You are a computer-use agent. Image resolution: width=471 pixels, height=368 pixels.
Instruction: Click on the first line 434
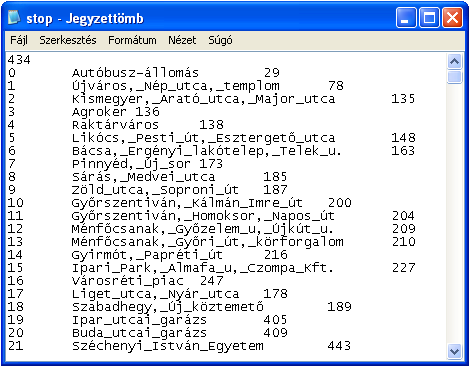(19, 60)
